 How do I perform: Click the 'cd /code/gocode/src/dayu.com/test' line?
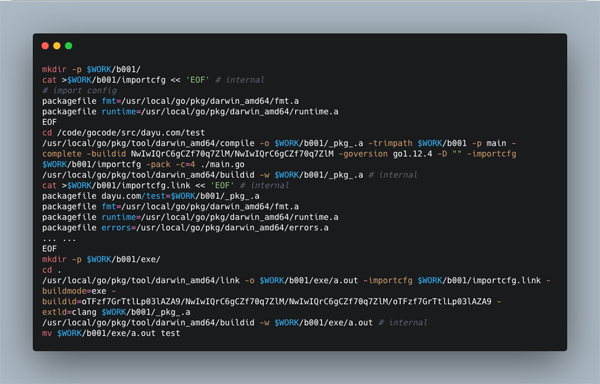point(124,133)
